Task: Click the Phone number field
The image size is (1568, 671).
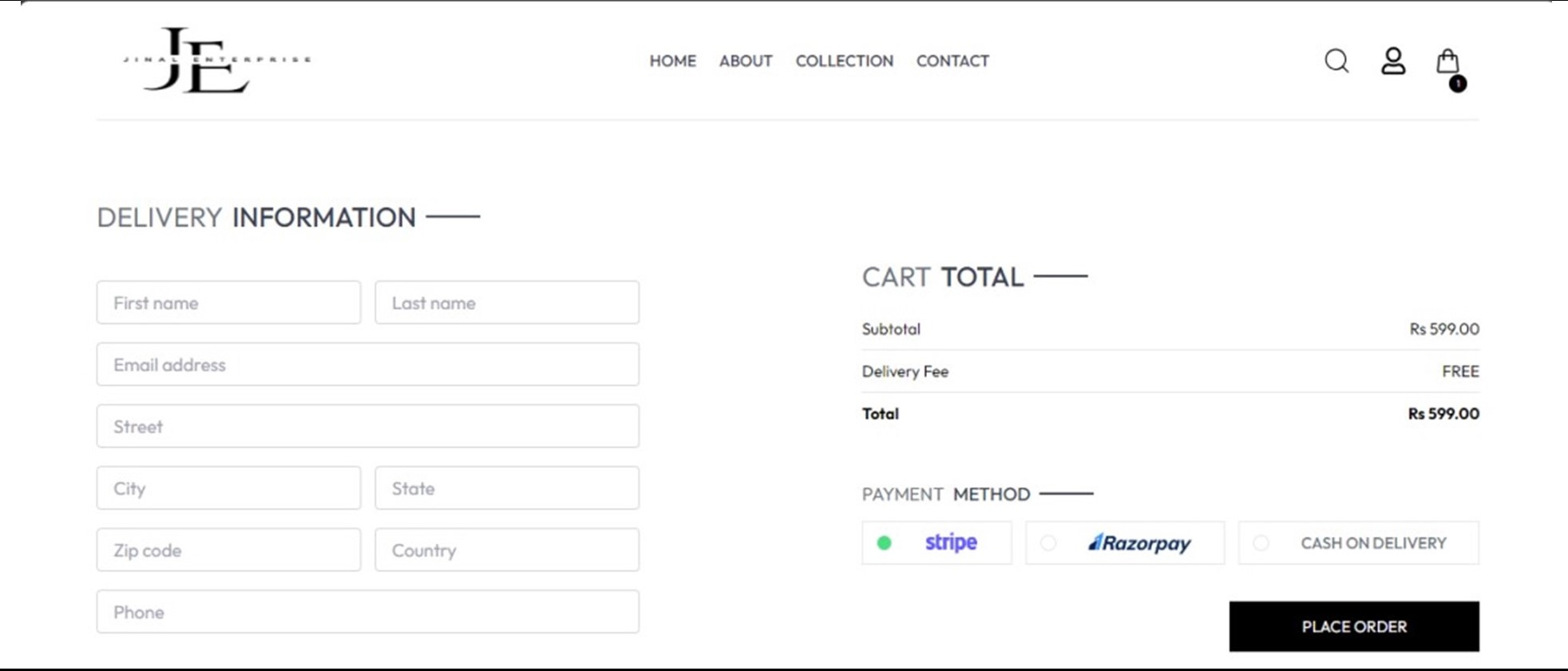Action: coord(367,613)
